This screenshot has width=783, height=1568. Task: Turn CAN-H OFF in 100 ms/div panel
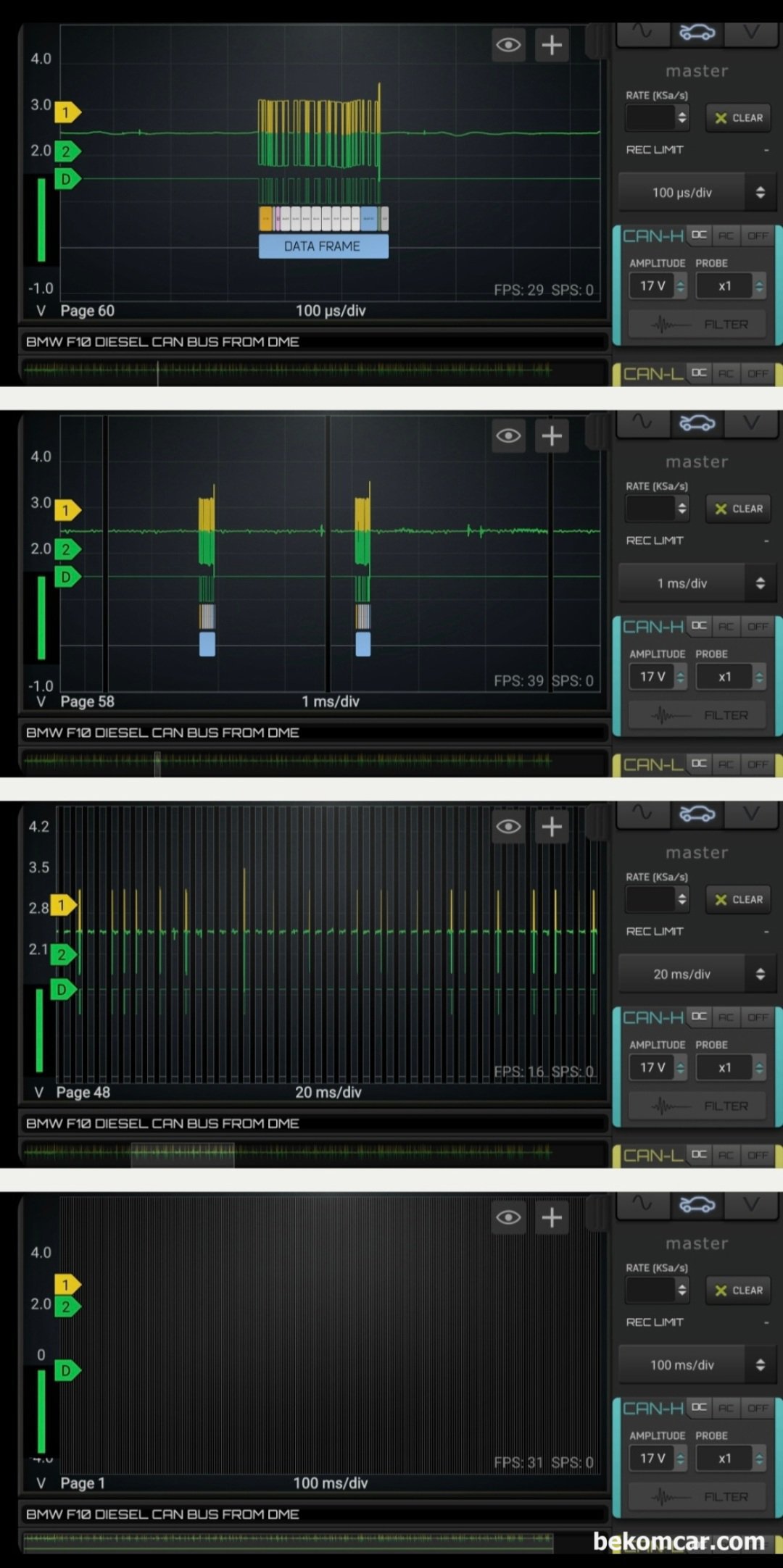(x=758, y=1408)
